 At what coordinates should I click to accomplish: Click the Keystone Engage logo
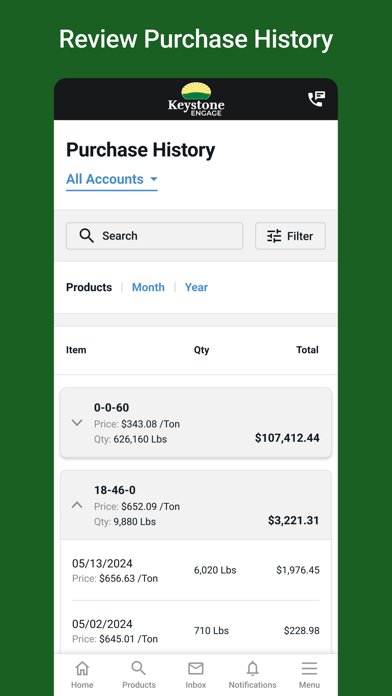(196, 99)
